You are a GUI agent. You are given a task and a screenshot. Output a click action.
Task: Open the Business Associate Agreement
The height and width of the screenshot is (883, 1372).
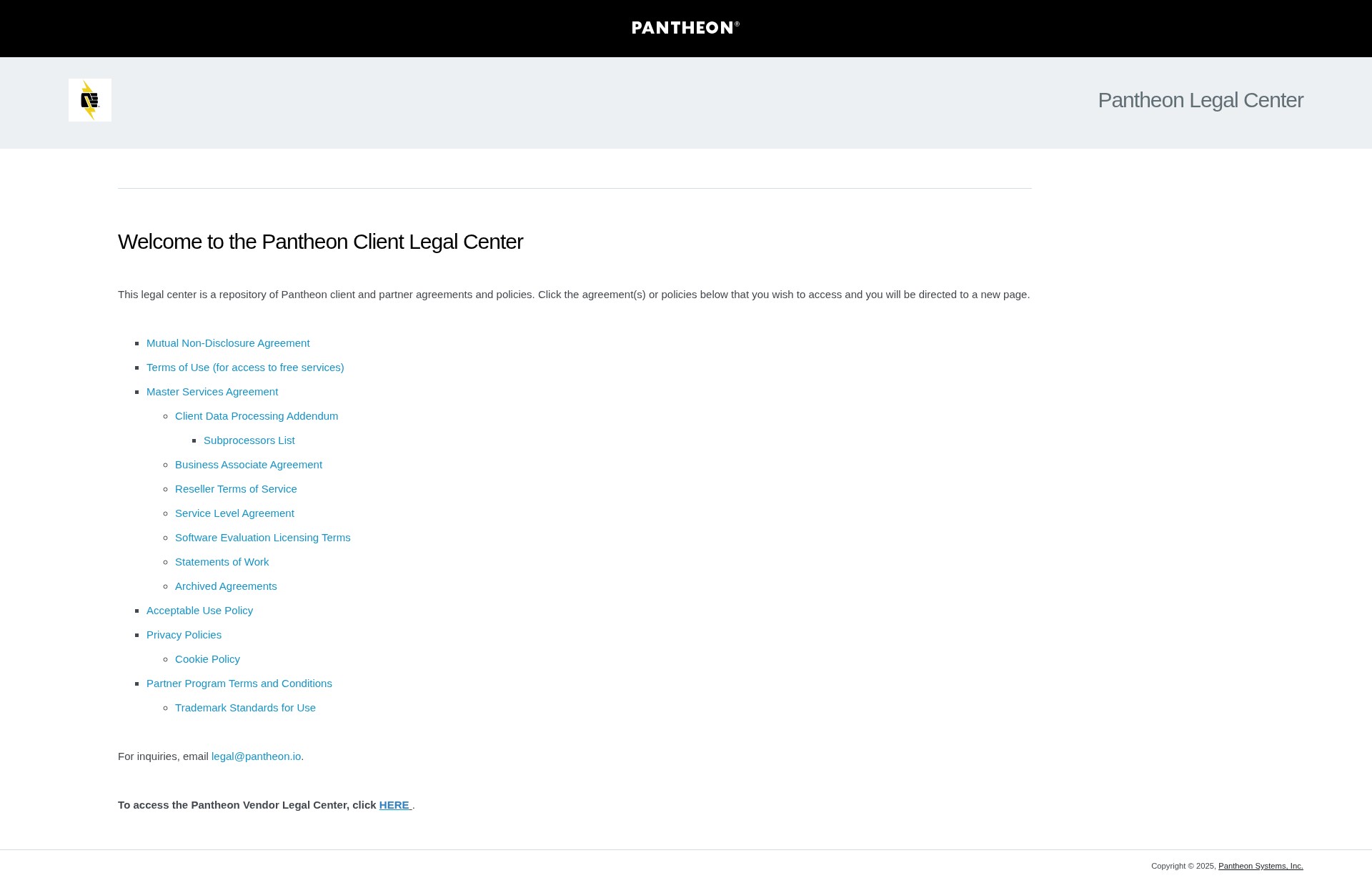249,465
